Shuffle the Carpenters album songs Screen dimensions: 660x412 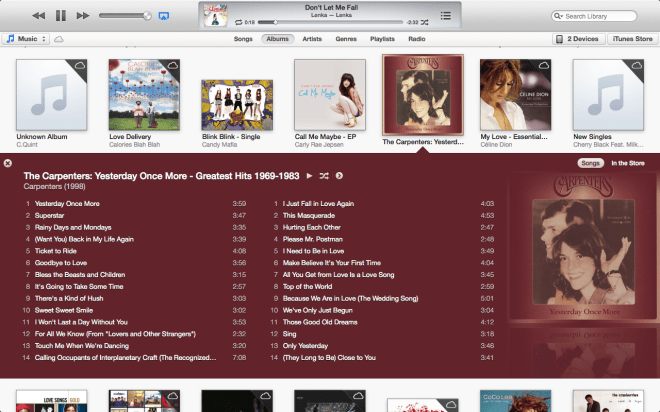click(324, 175)
